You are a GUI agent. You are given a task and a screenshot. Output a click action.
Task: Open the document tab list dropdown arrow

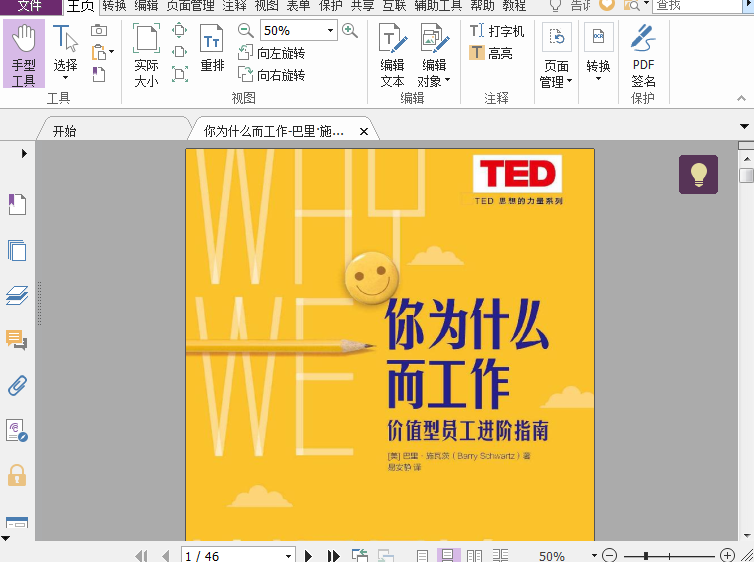tap(744, 126)
